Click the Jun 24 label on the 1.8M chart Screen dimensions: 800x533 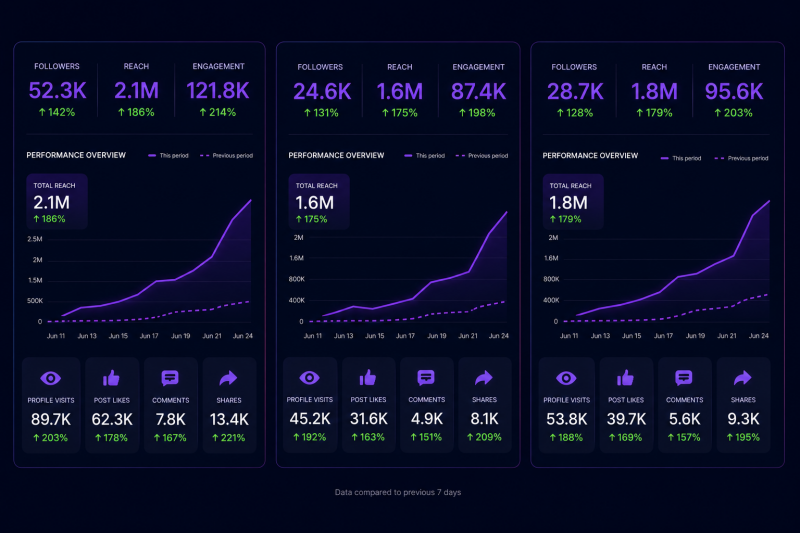click(x=758, y=336)
